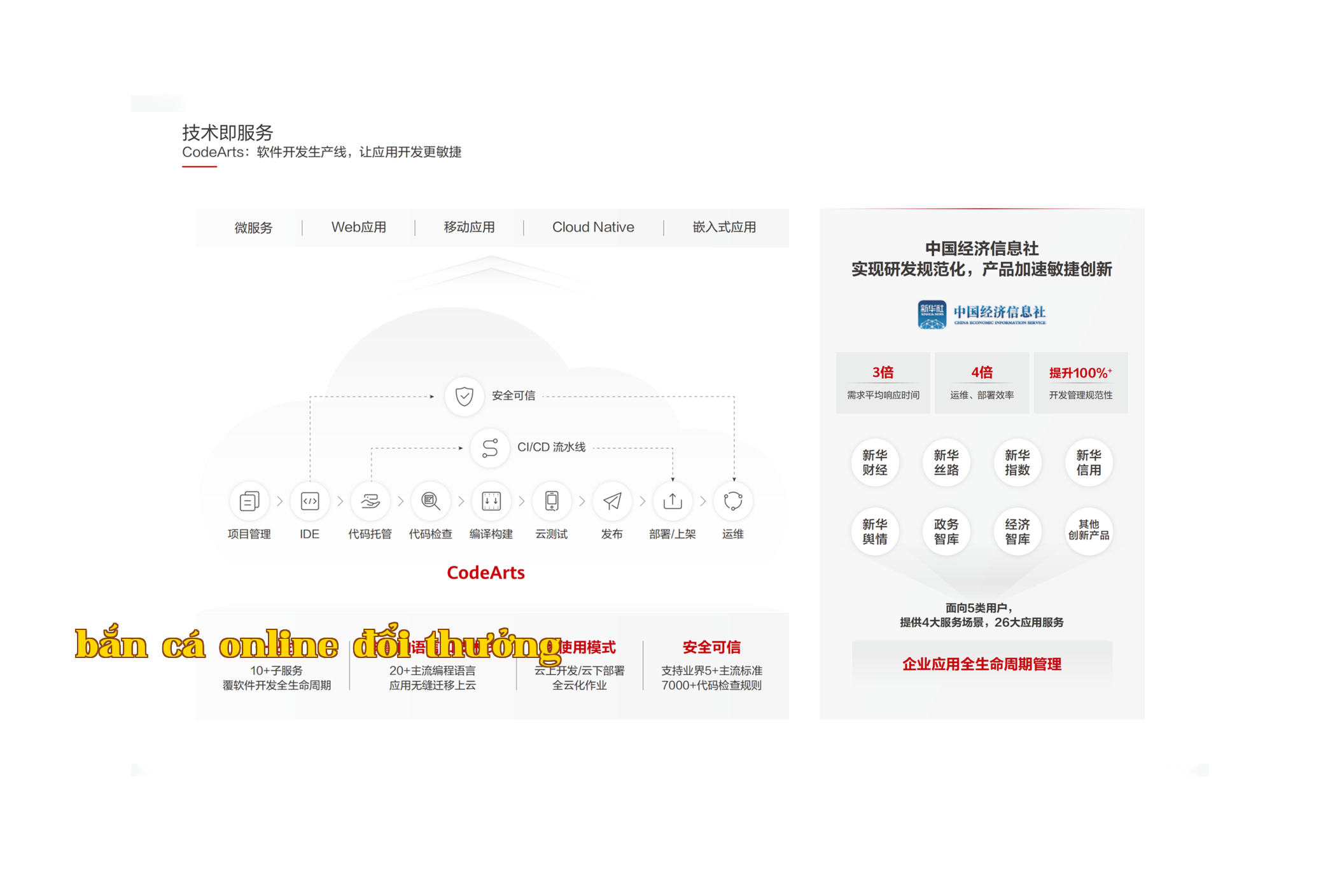The width and height of the screenshot is (1321, 896).
Task: Select the IDE code editor icon
Action: coord(309,501)
